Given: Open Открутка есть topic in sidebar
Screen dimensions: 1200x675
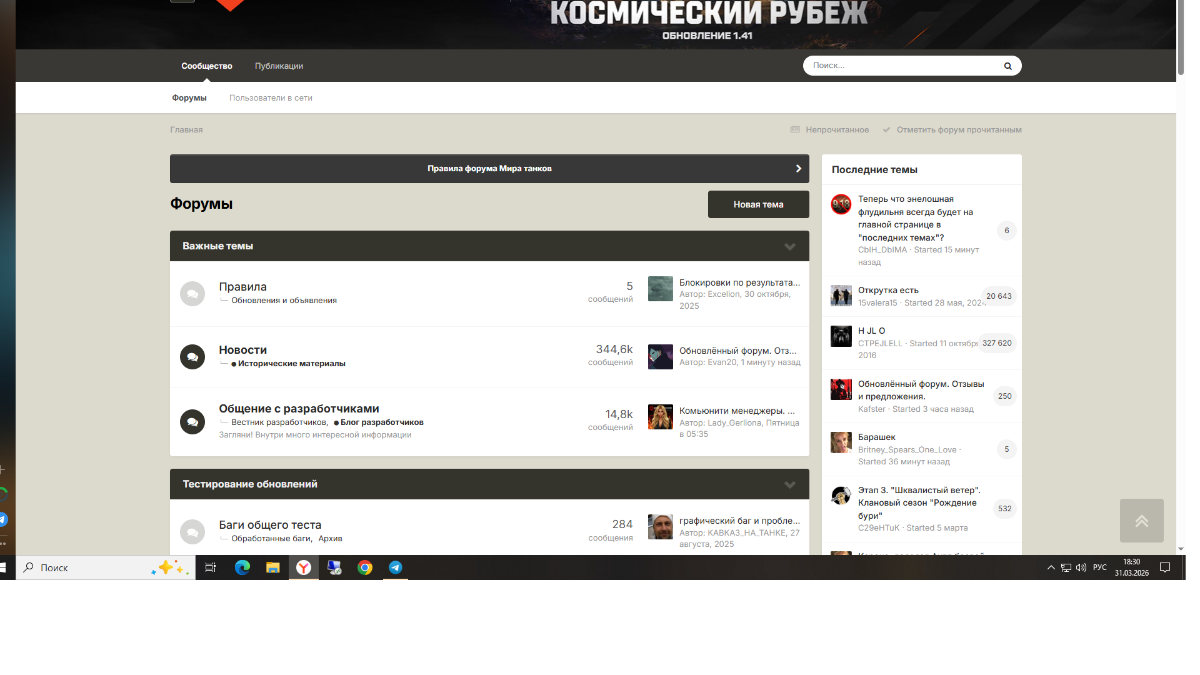Looking at the screenshot, I should tap(888, 290).
